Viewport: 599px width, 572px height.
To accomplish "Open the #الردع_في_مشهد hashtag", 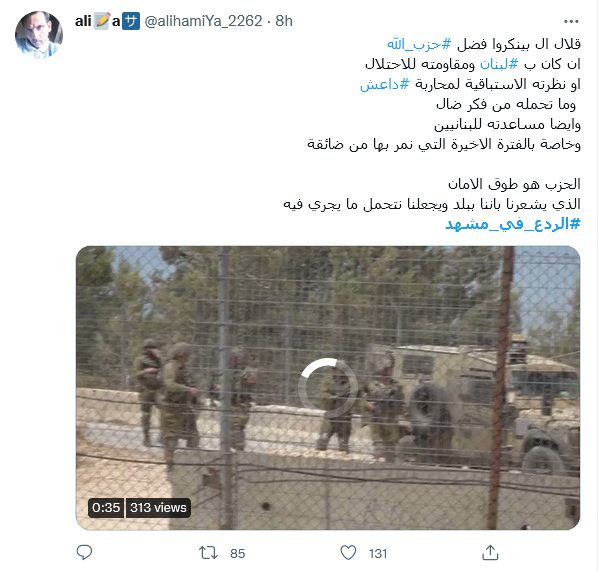I will [x=513, y=224].
